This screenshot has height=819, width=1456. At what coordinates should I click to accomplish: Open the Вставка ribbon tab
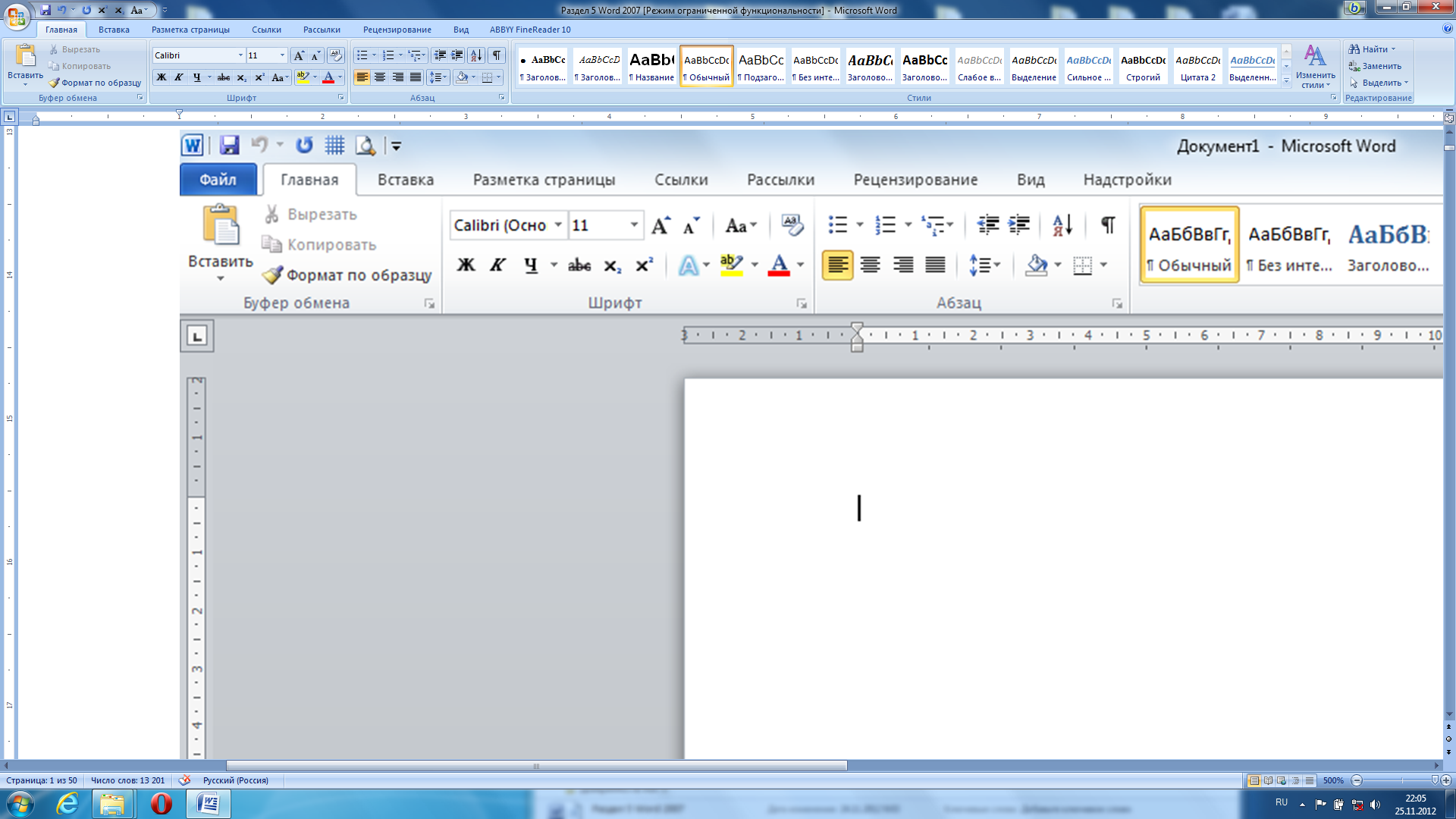coord(405,179)
